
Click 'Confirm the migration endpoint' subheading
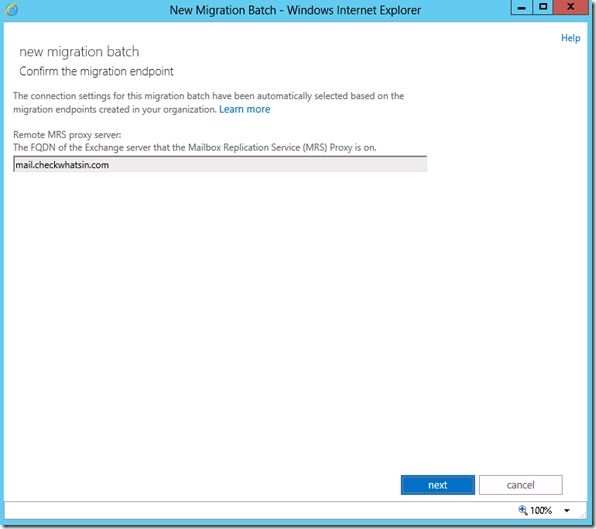pos(96,71)
